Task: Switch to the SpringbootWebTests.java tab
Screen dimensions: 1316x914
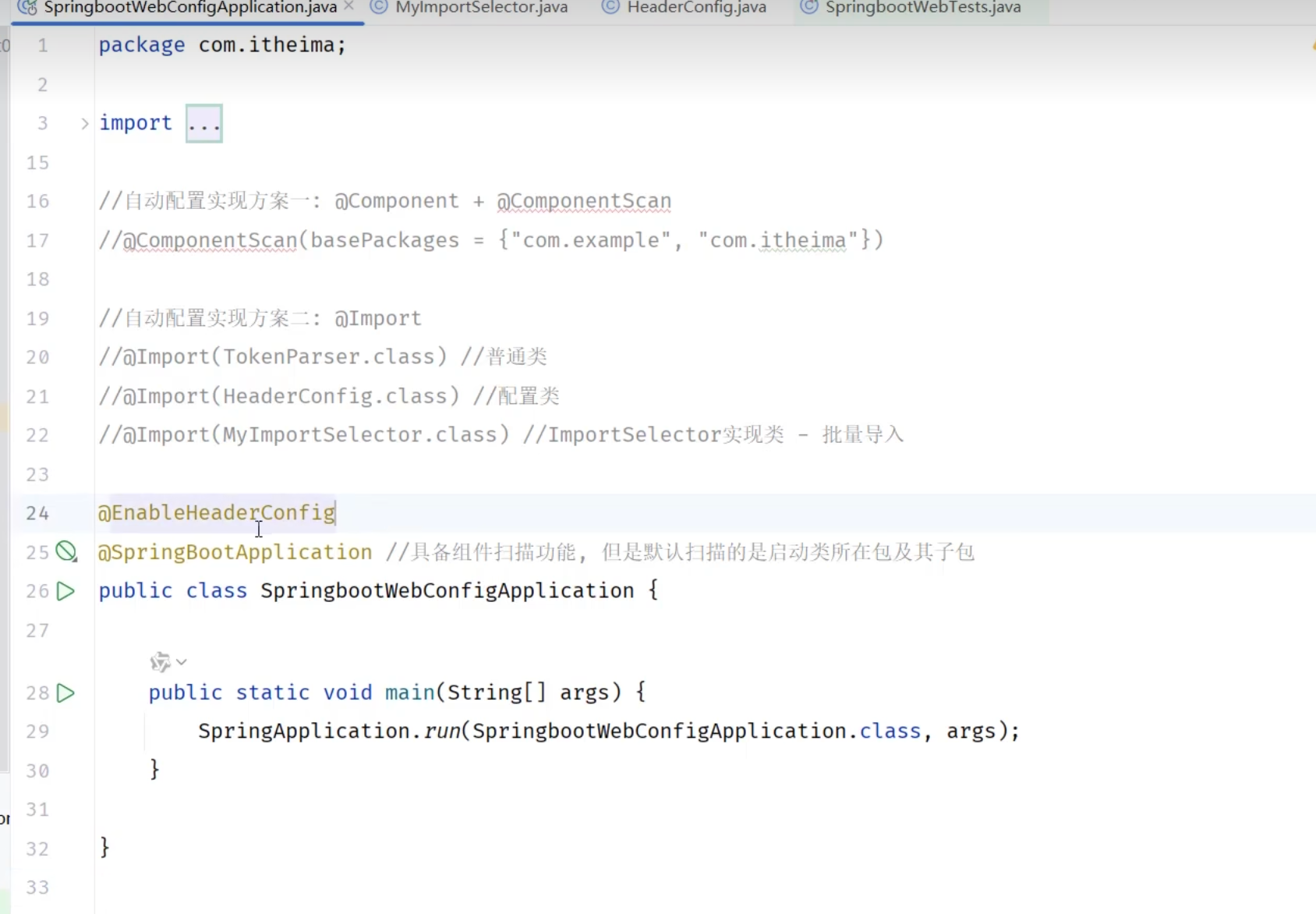Action: (x=922, y=8)
